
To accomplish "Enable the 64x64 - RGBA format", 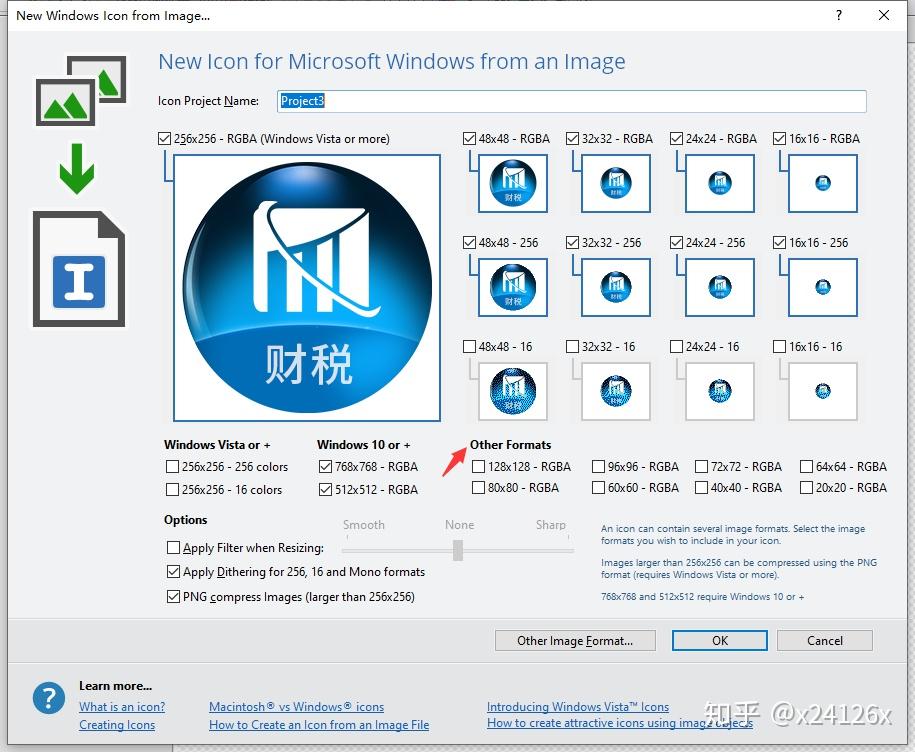I will click(x=806, y=467).
